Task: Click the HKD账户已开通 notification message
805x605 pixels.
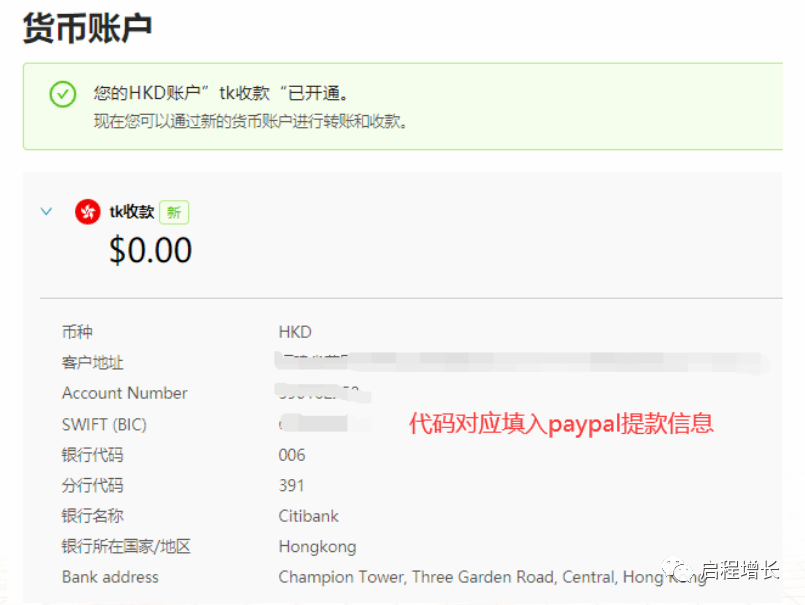Action: 222,93
